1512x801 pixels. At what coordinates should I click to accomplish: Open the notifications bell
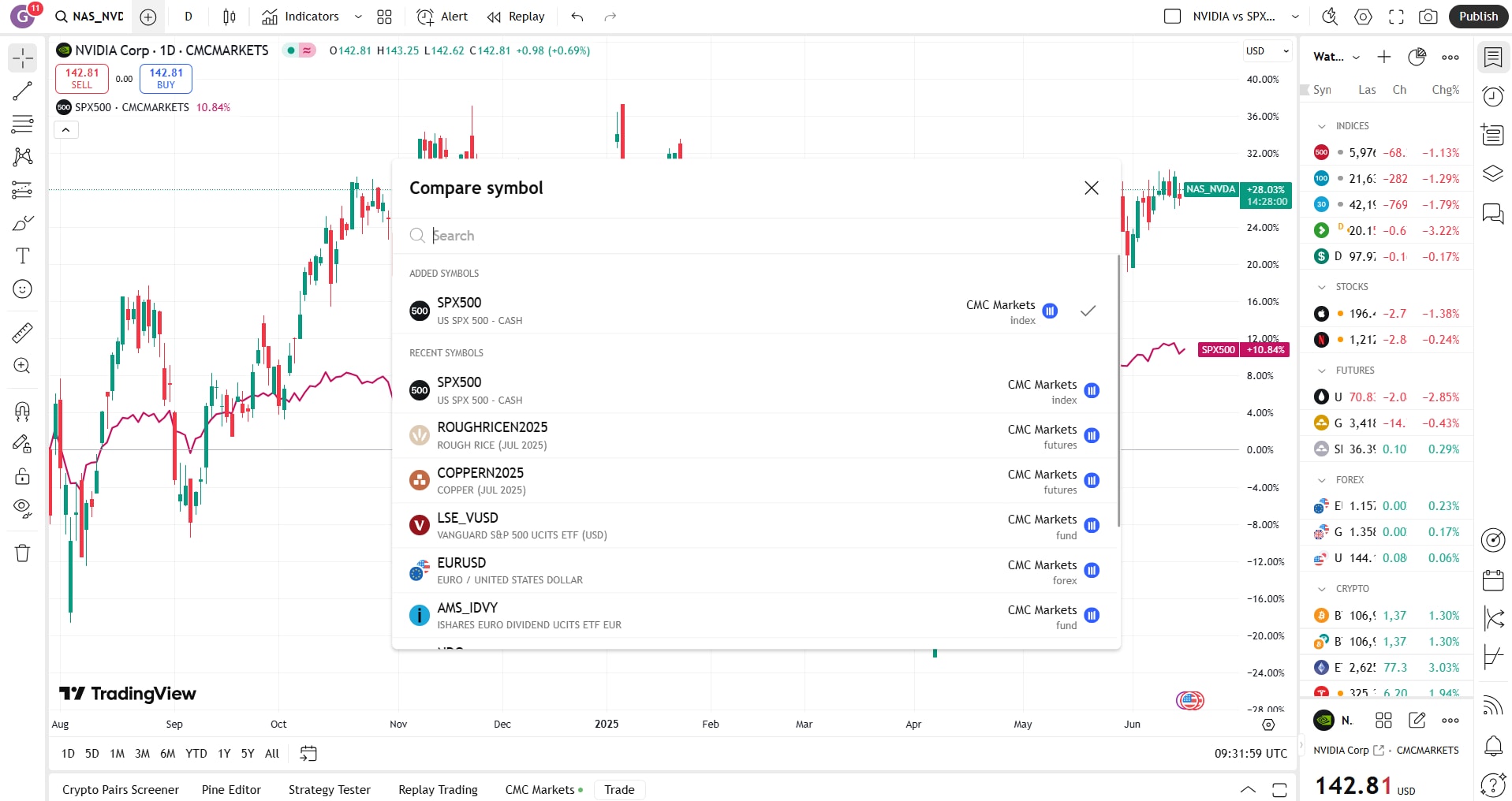[x=1493, y=745]
